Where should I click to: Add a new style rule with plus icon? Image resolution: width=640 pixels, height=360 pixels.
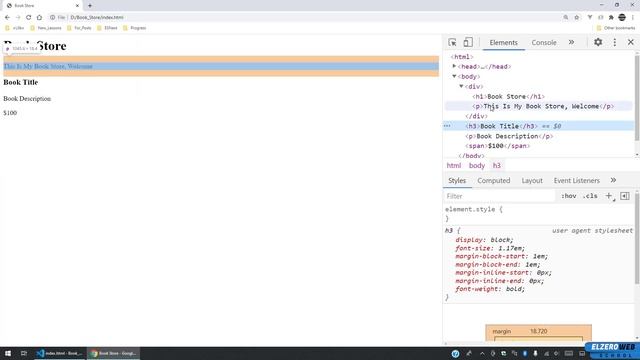coord(609,196)
